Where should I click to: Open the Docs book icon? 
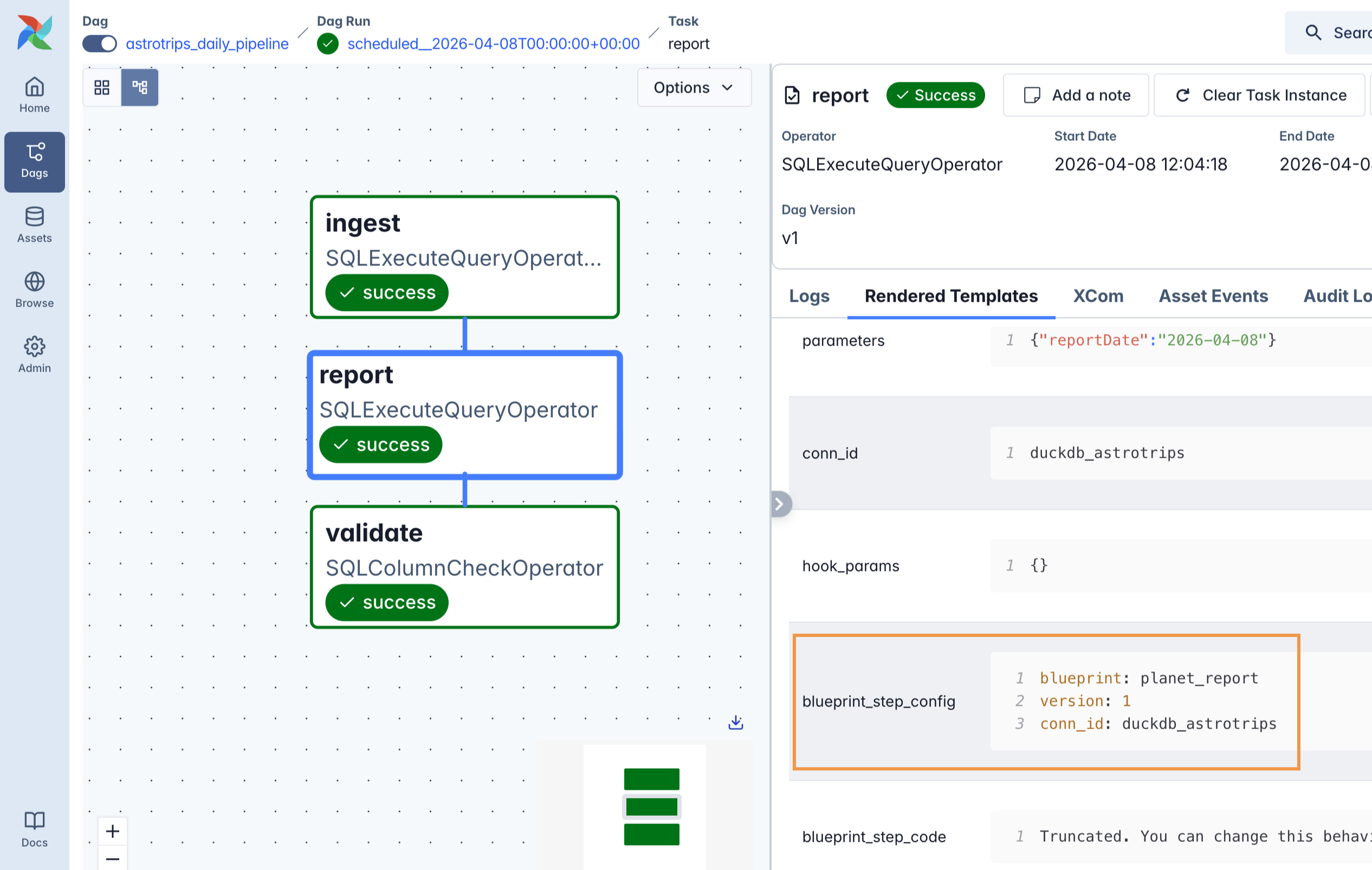[x=34, y=829]
